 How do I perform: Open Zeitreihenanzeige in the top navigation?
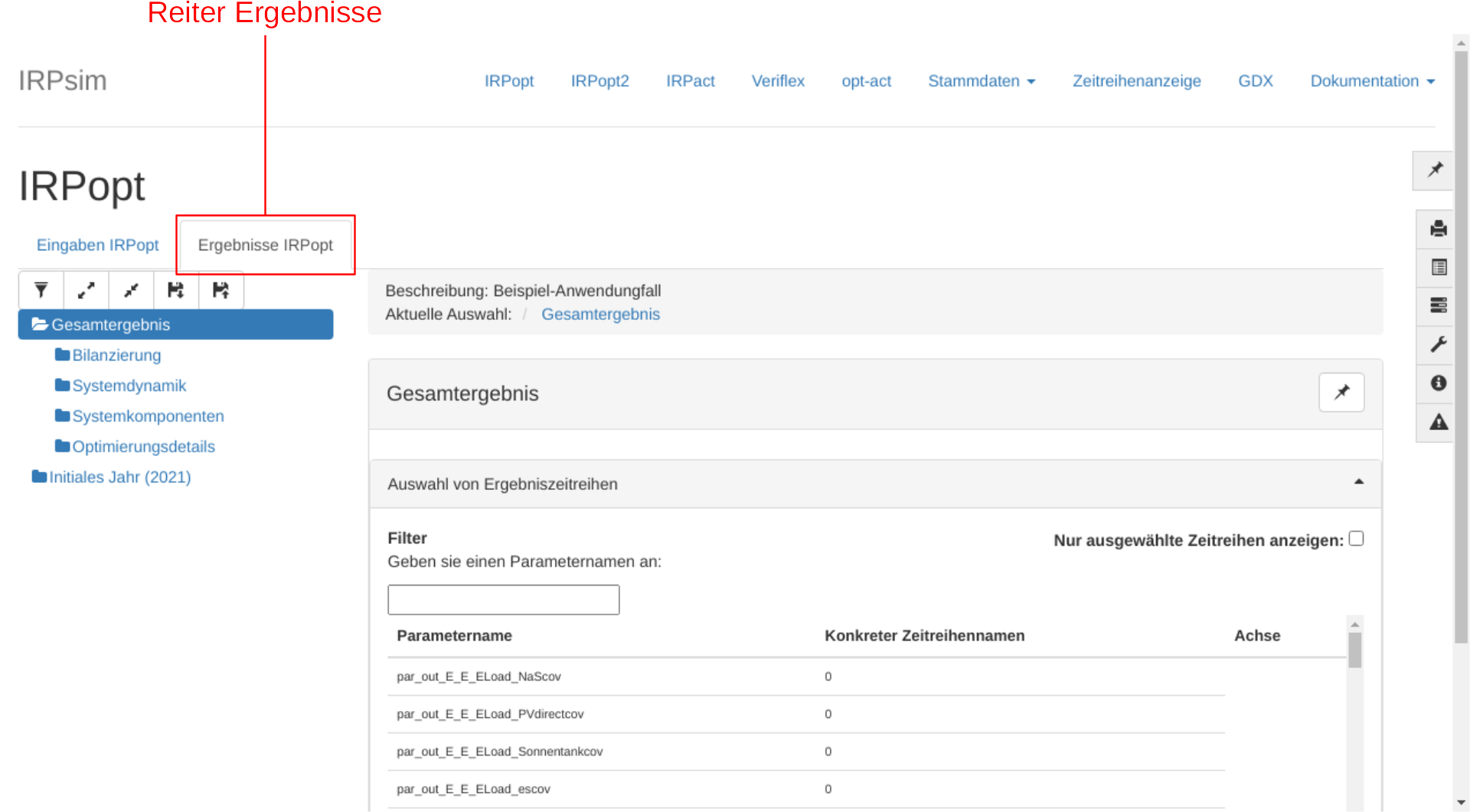[x=1137, y=81]
